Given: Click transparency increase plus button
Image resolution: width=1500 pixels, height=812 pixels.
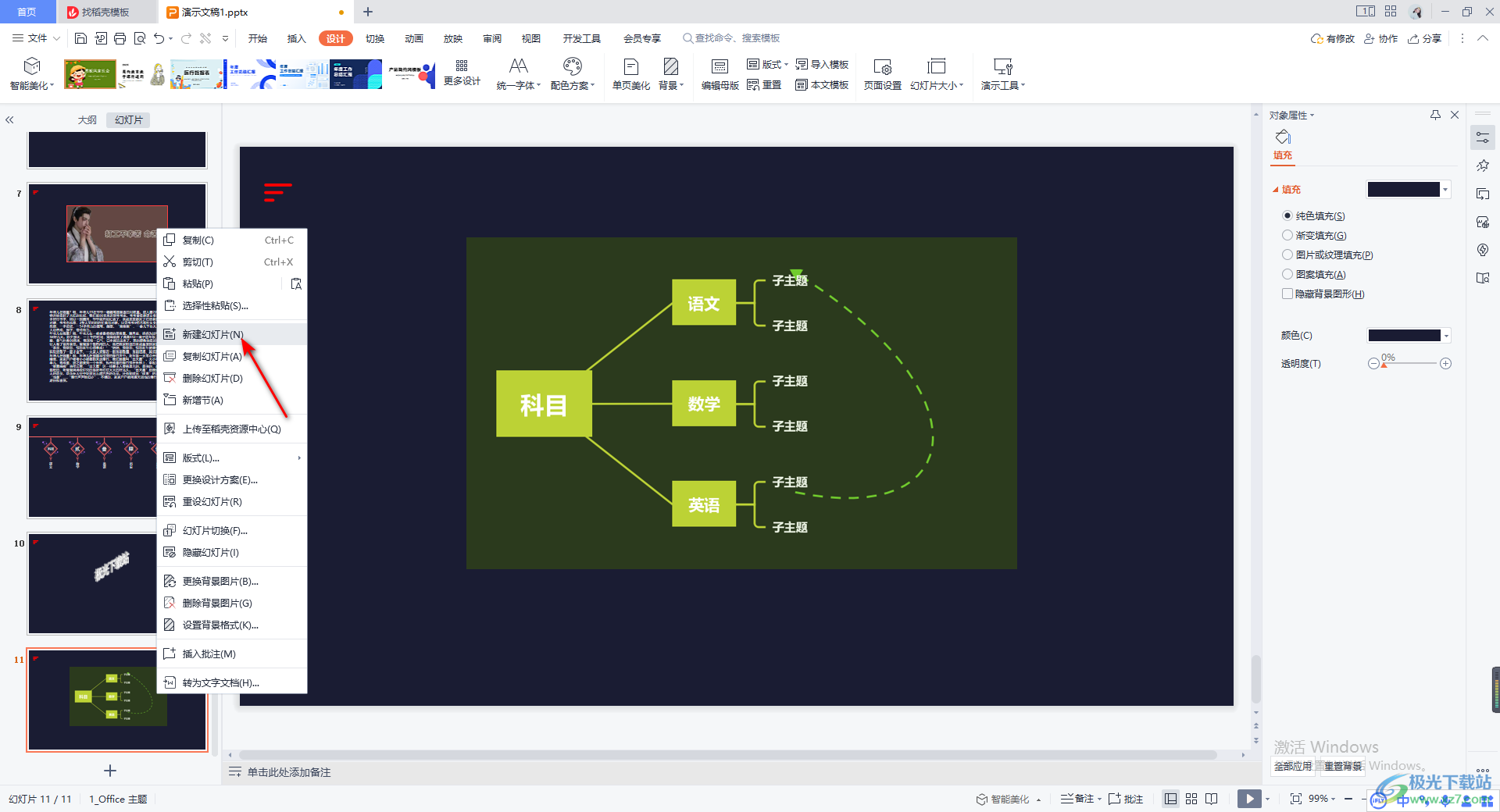Looking at the screenshot, I should tap(1446, 364).
